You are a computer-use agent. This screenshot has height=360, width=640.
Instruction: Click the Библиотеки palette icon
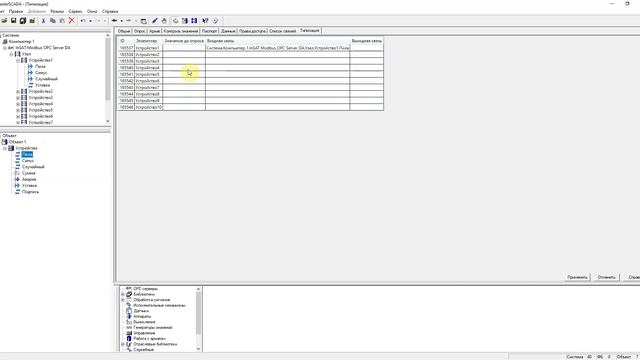click(129, 294)
